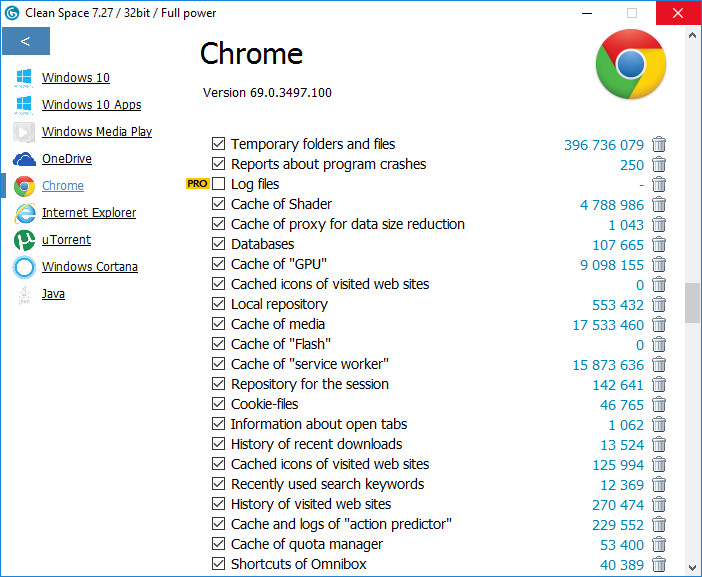Enable the Log files checkbox
Viewport: 702px width, 577px height.
pyautogui.click(x=219, y=184)
